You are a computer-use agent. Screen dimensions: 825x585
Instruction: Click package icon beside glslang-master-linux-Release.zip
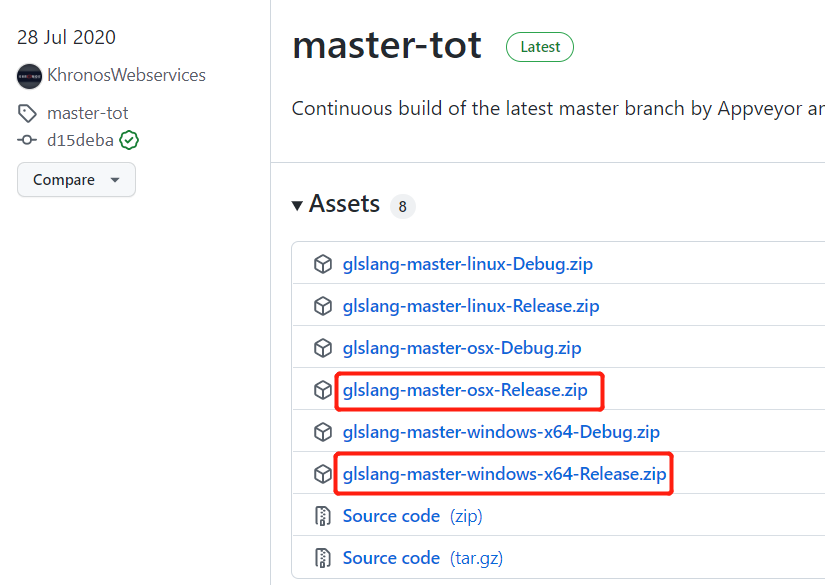[x=323, y=306]
